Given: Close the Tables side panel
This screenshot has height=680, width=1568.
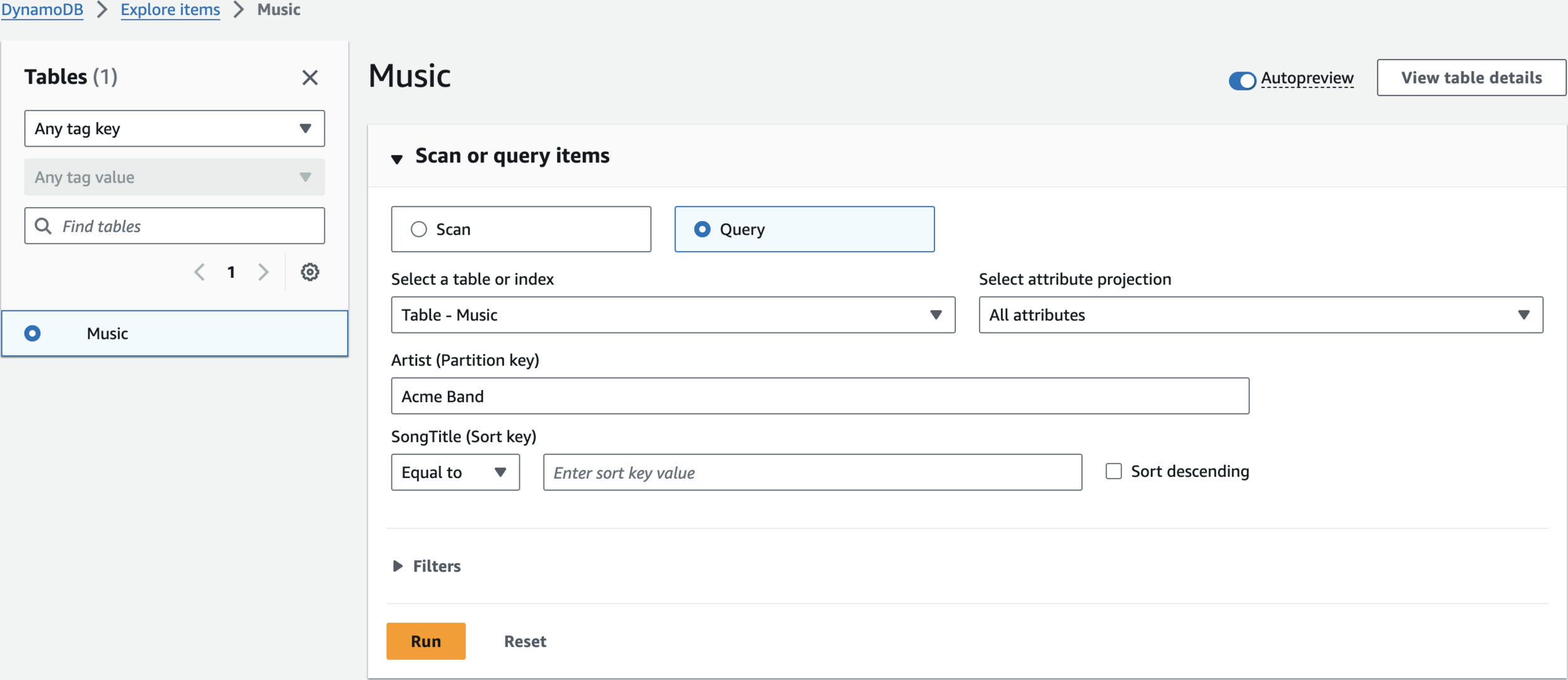Looking at the screenshot, I should (310, 78).
